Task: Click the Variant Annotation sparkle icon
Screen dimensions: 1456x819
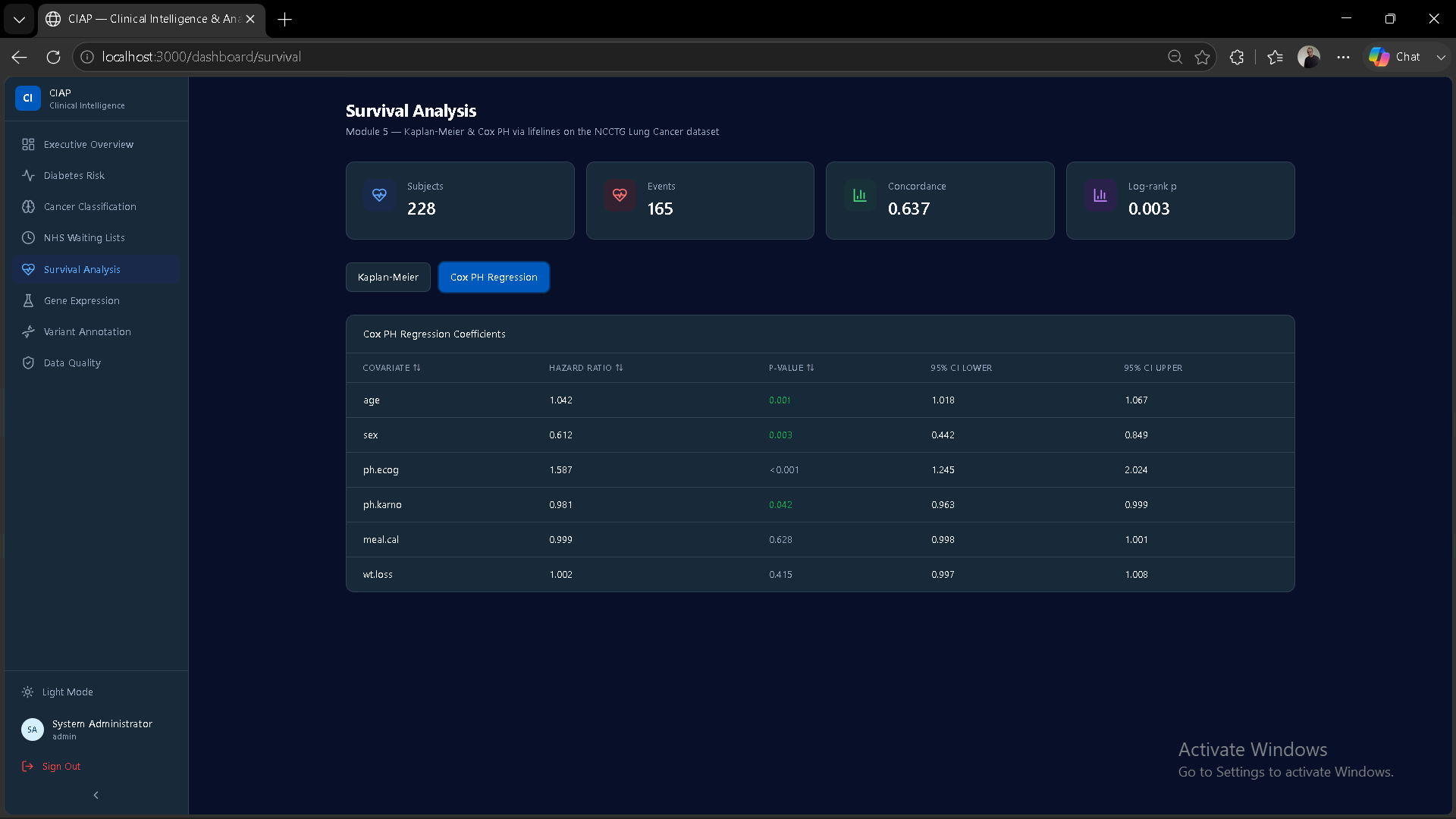Action: tap(28, 331)
